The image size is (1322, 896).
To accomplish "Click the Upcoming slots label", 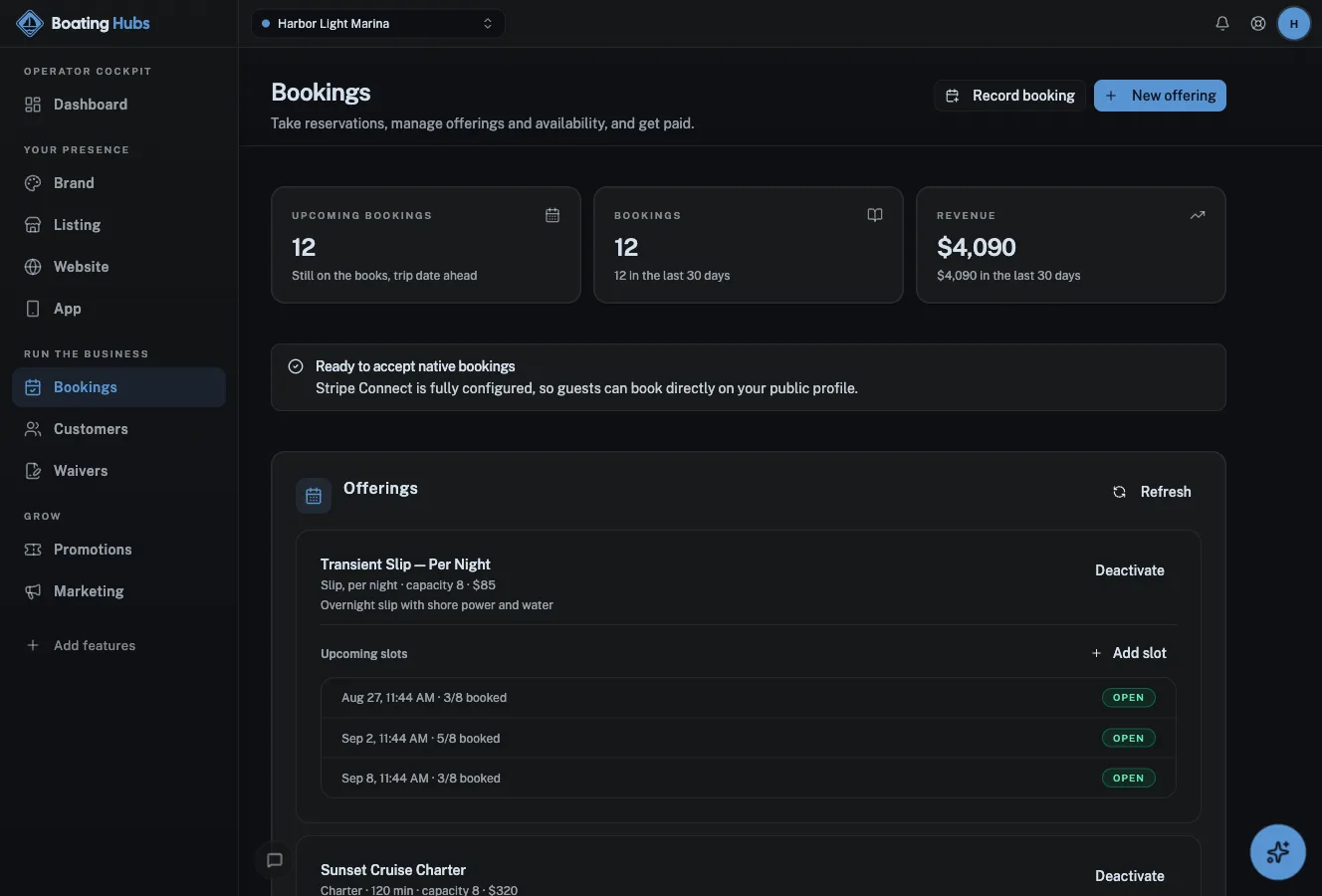I will click(364, 654).
